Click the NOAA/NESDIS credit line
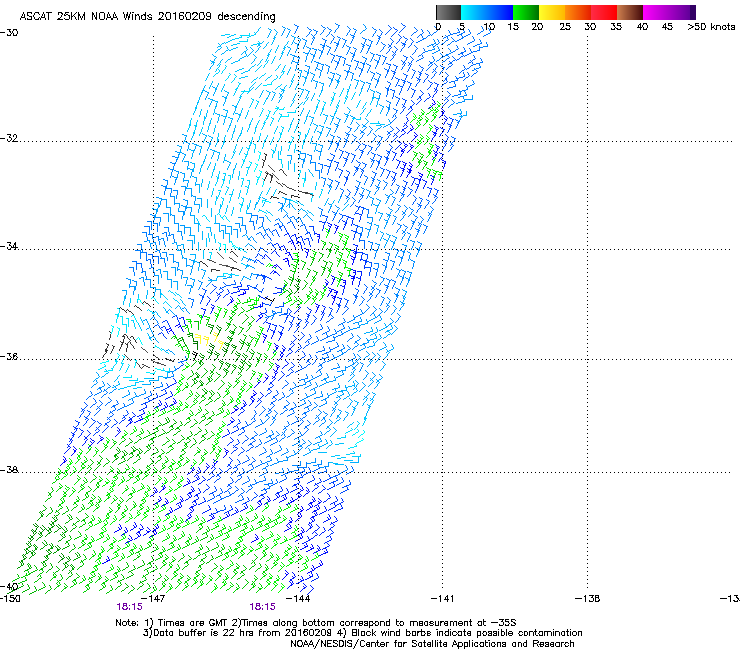Viewport: 740px width, 650px height. [432, 644]
